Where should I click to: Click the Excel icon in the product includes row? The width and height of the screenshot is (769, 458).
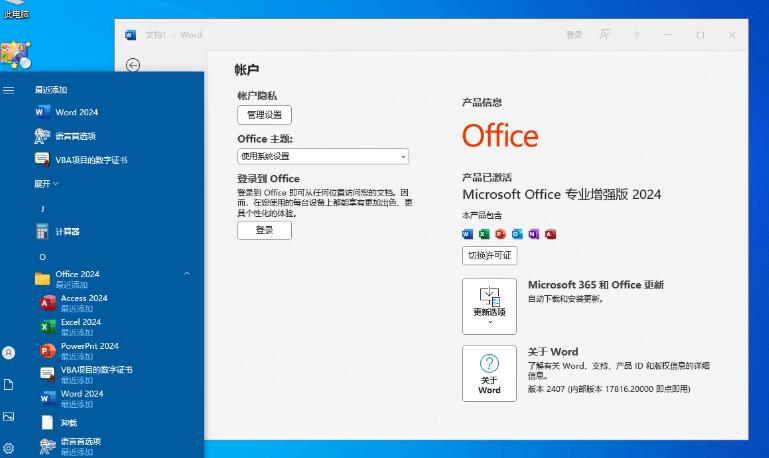[484, 234]
